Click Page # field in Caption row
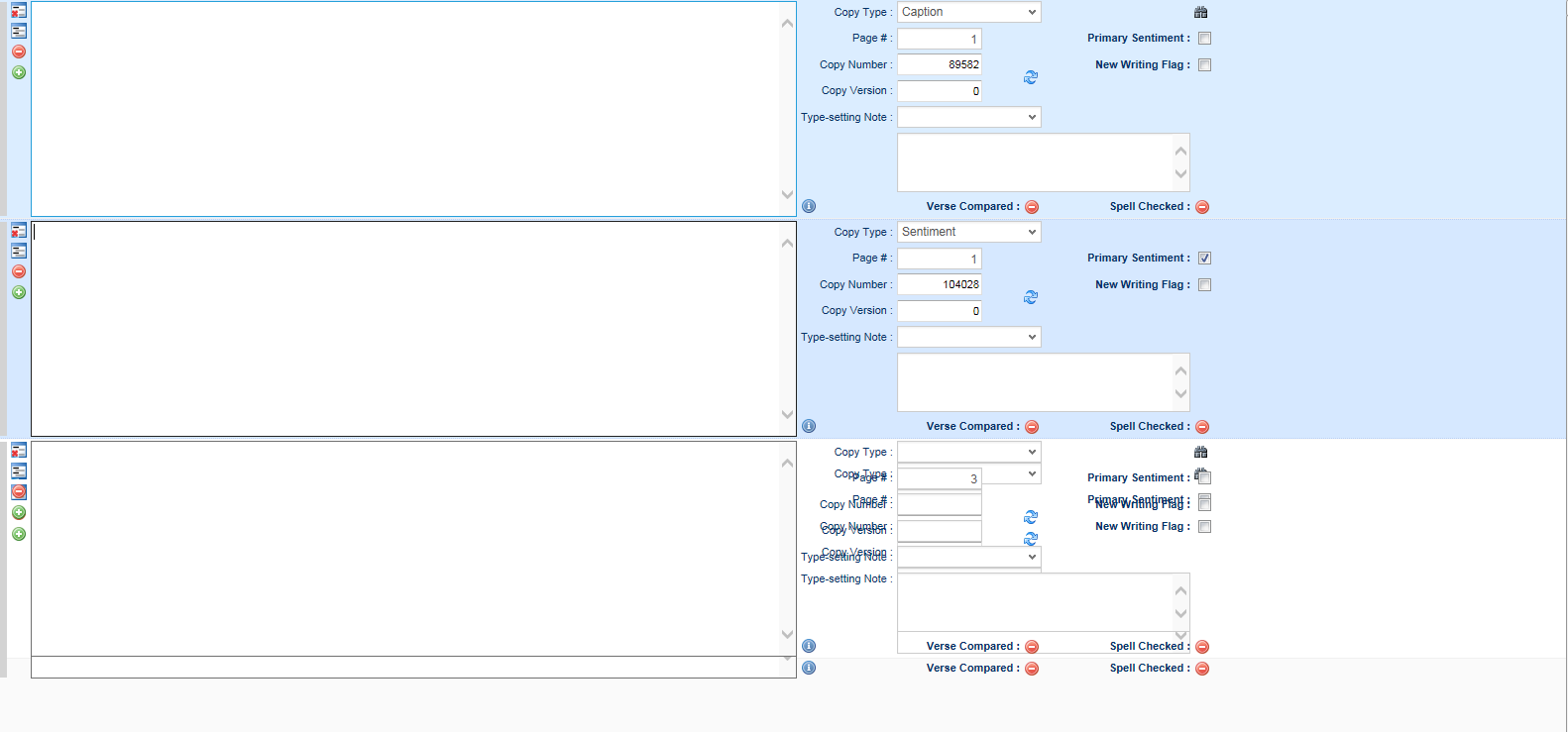This screenshot has height=732, width=1568. (x=939, y=39)
